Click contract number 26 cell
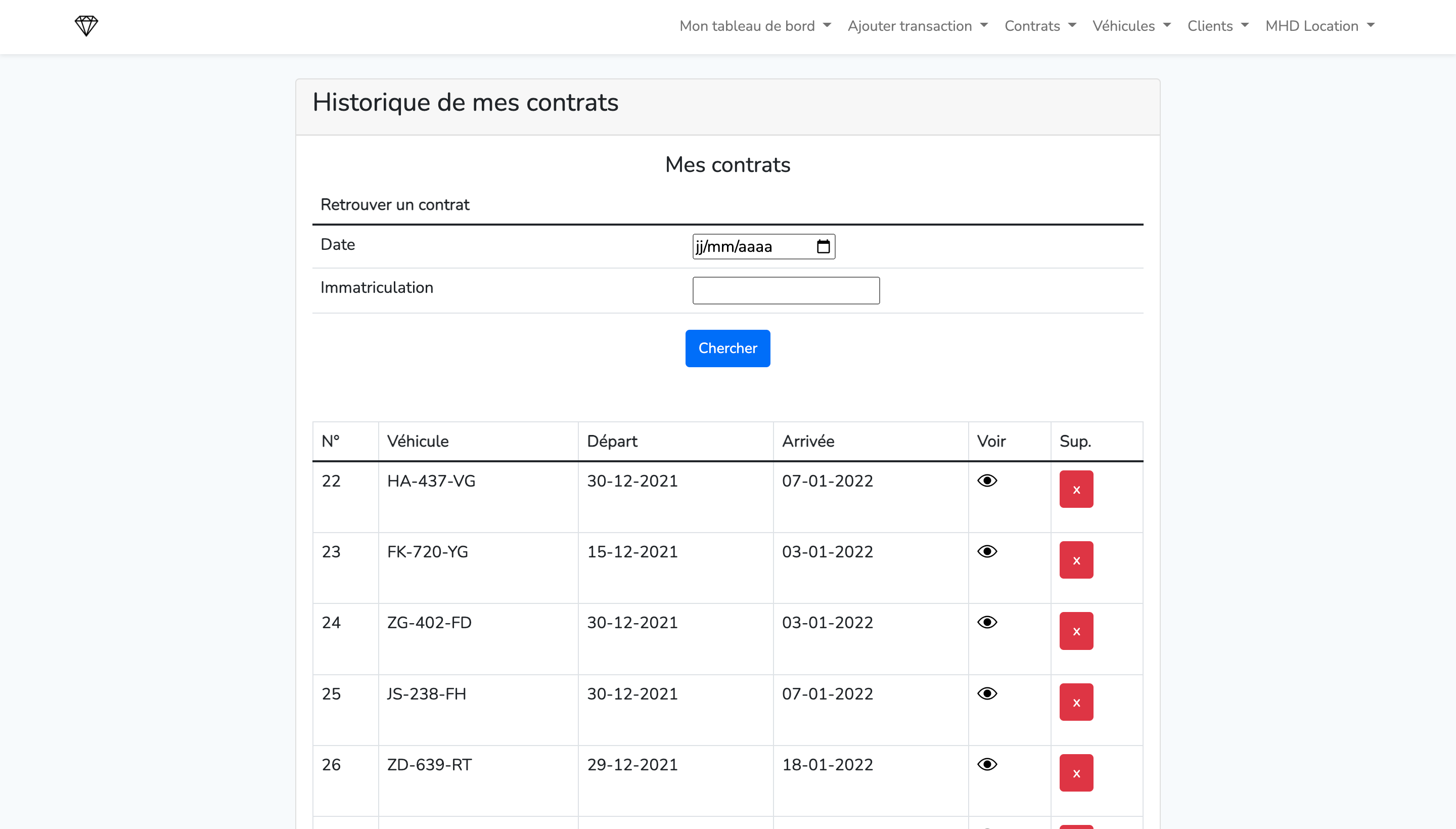The image size is (1456, 829). click(345, 781)
